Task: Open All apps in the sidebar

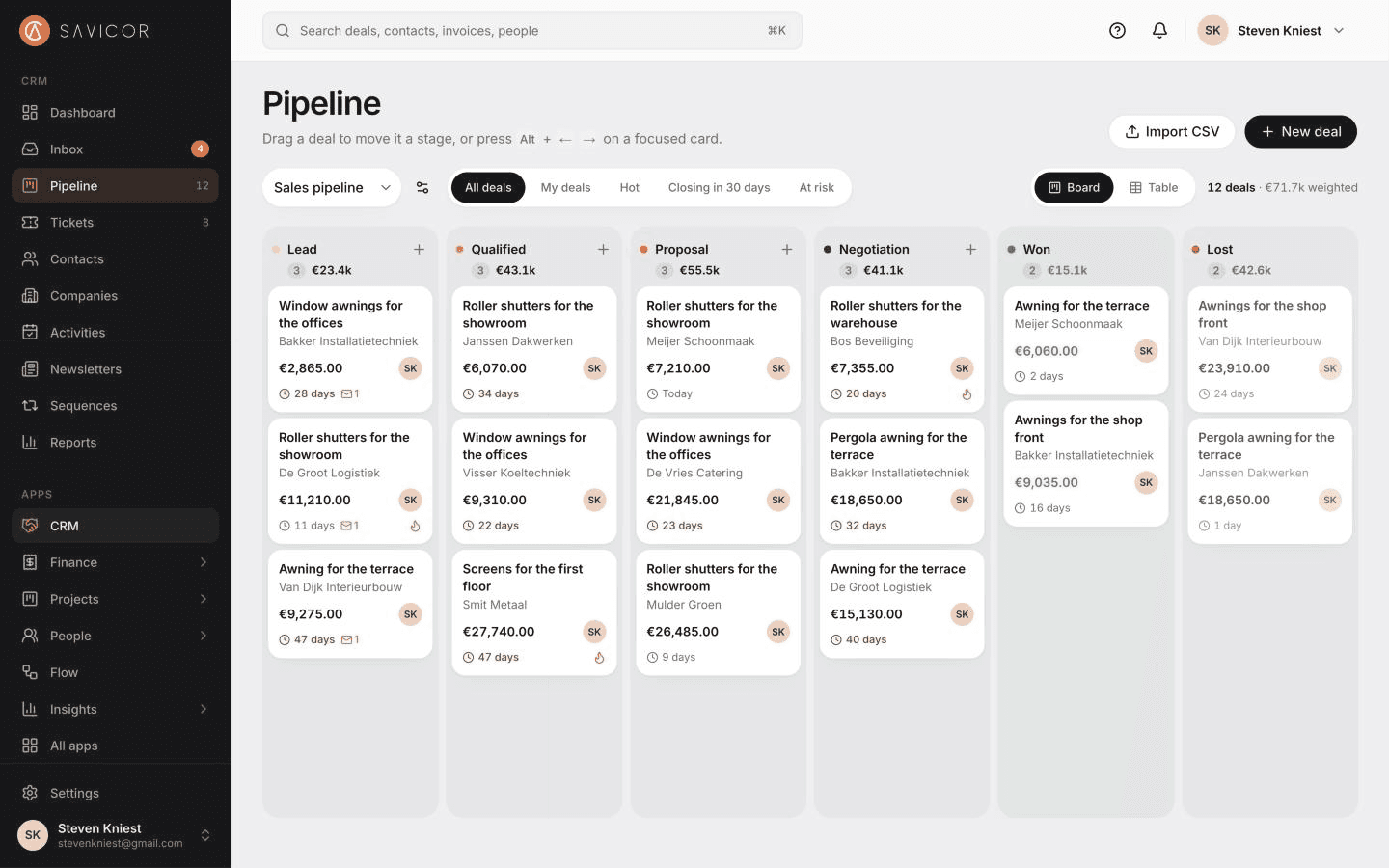Action: click(x=115, y=746)
